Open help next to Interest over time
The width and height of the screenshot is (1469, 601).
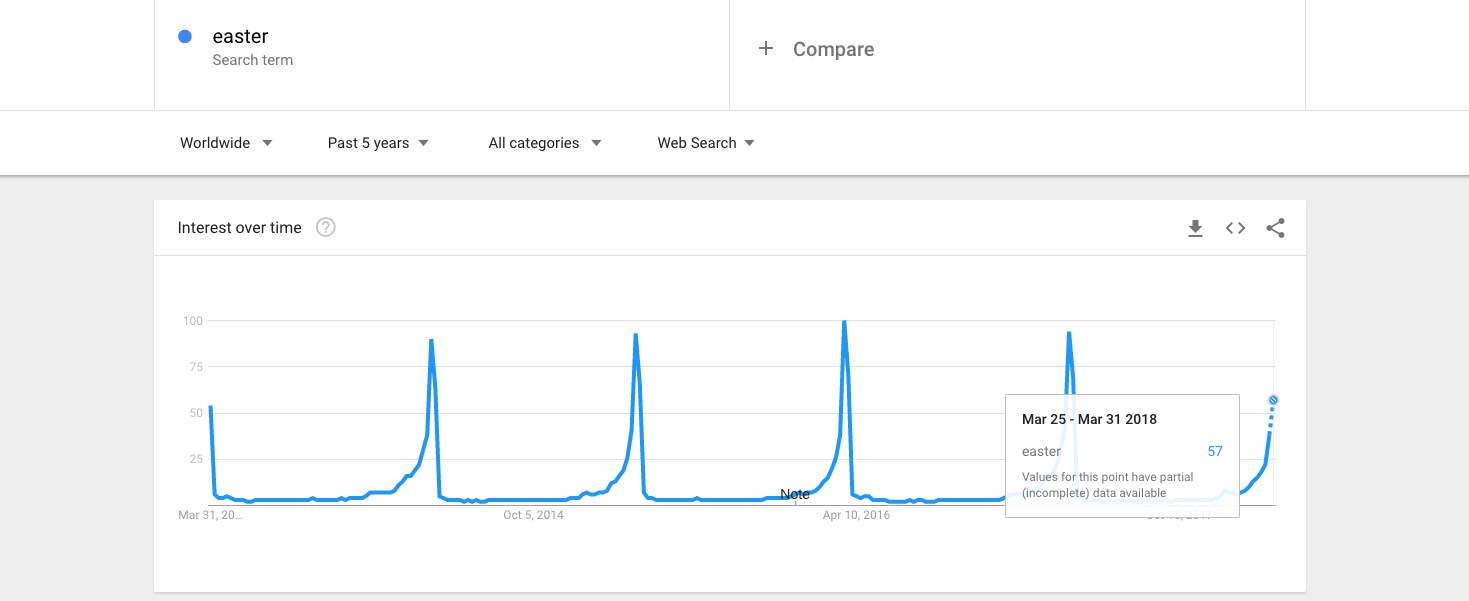pos(325,228)
